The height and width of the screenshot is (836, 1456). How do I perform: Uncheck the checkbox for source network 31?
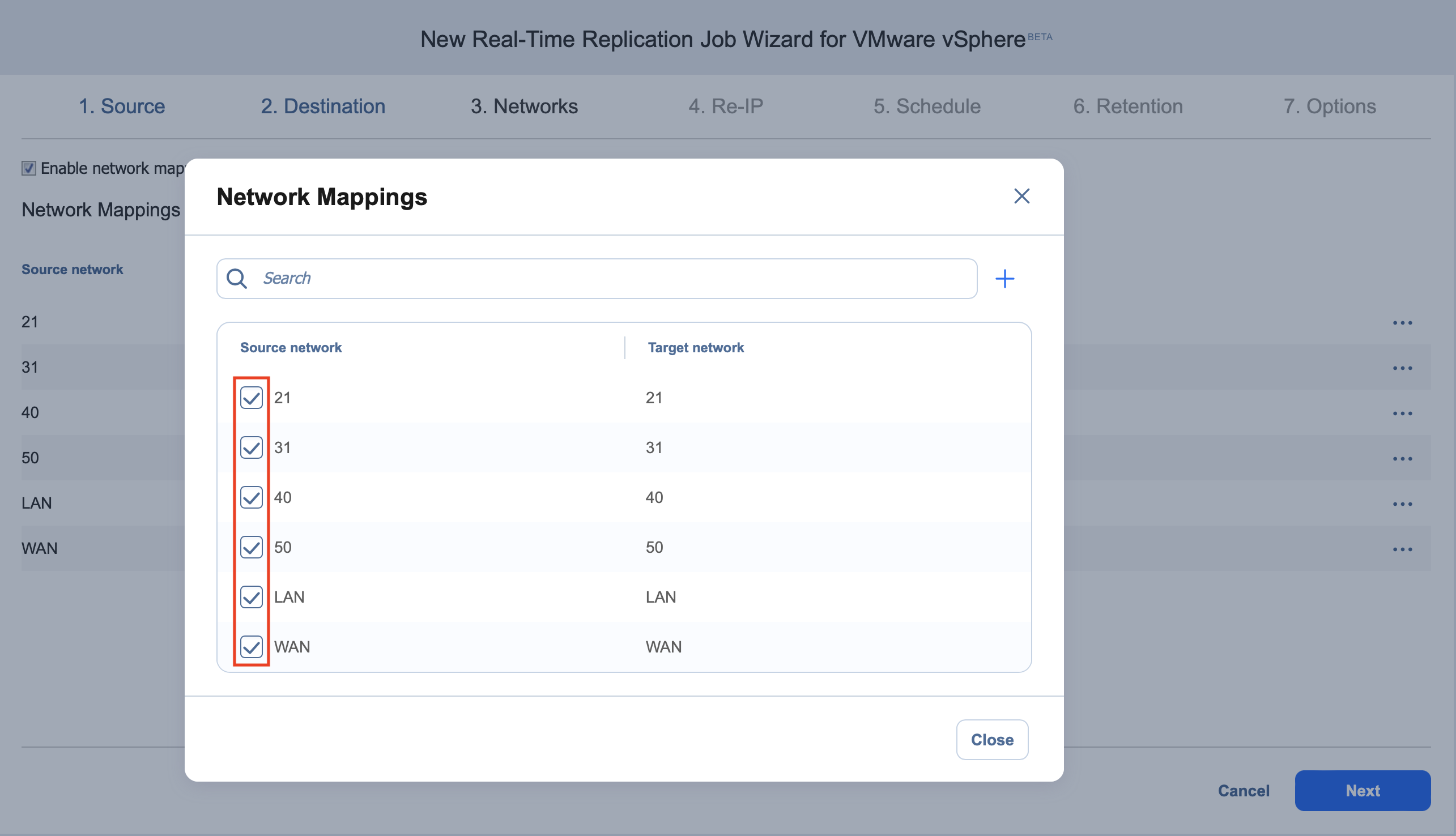pos(252,448)
